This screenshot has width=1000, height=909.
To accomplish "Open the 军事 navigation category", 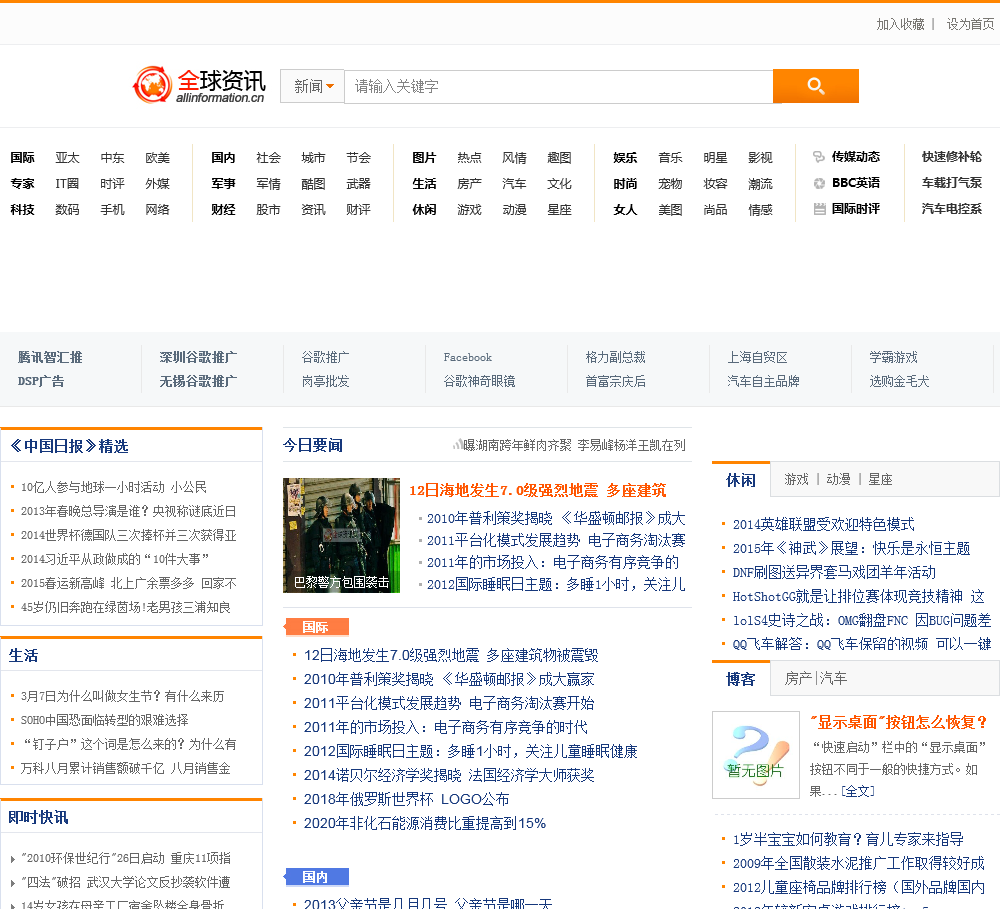I will tap(223, 184).
